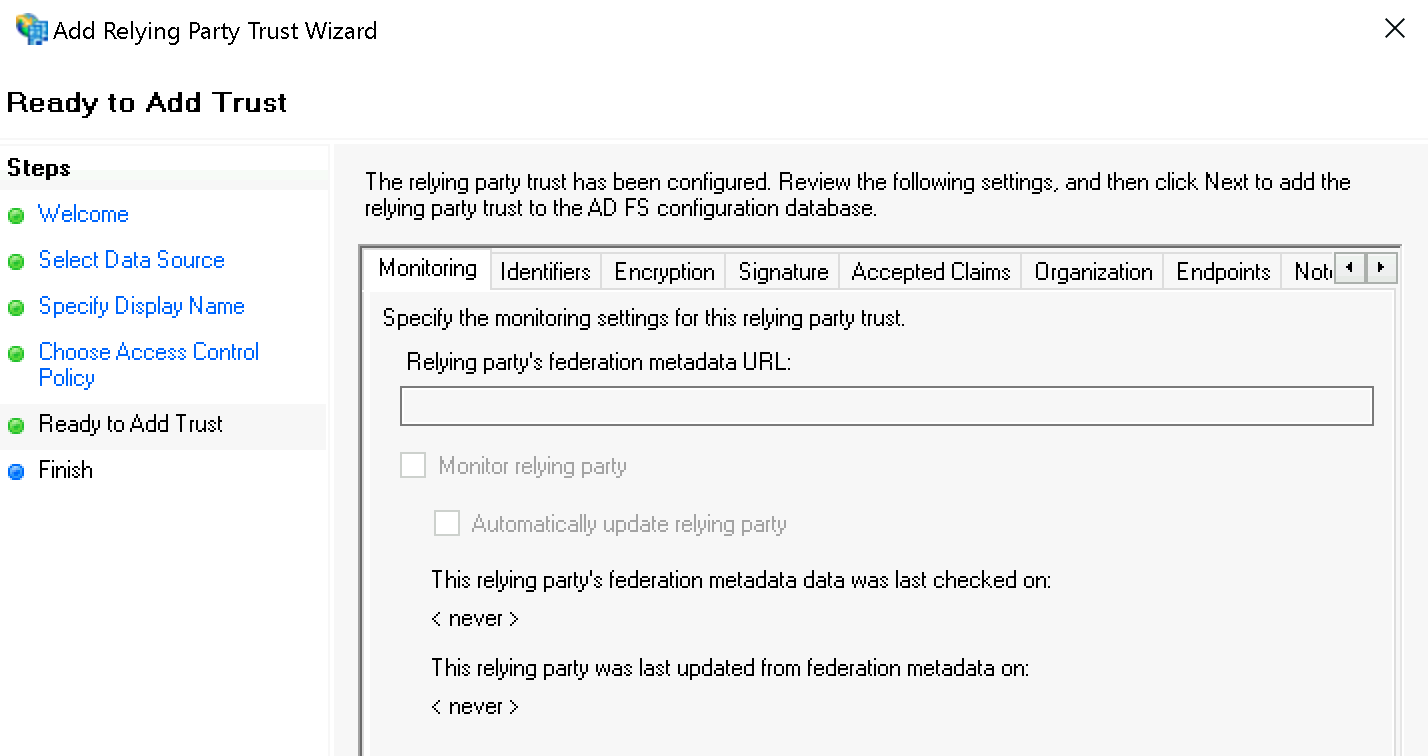Go to the Endpoints tab

1222,272
